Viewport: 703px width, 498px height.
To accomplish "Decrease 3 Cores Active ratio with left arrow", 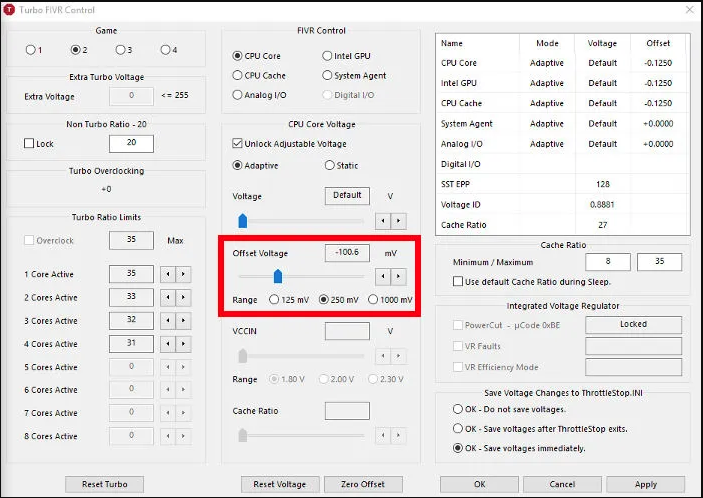I will [168, 320].
